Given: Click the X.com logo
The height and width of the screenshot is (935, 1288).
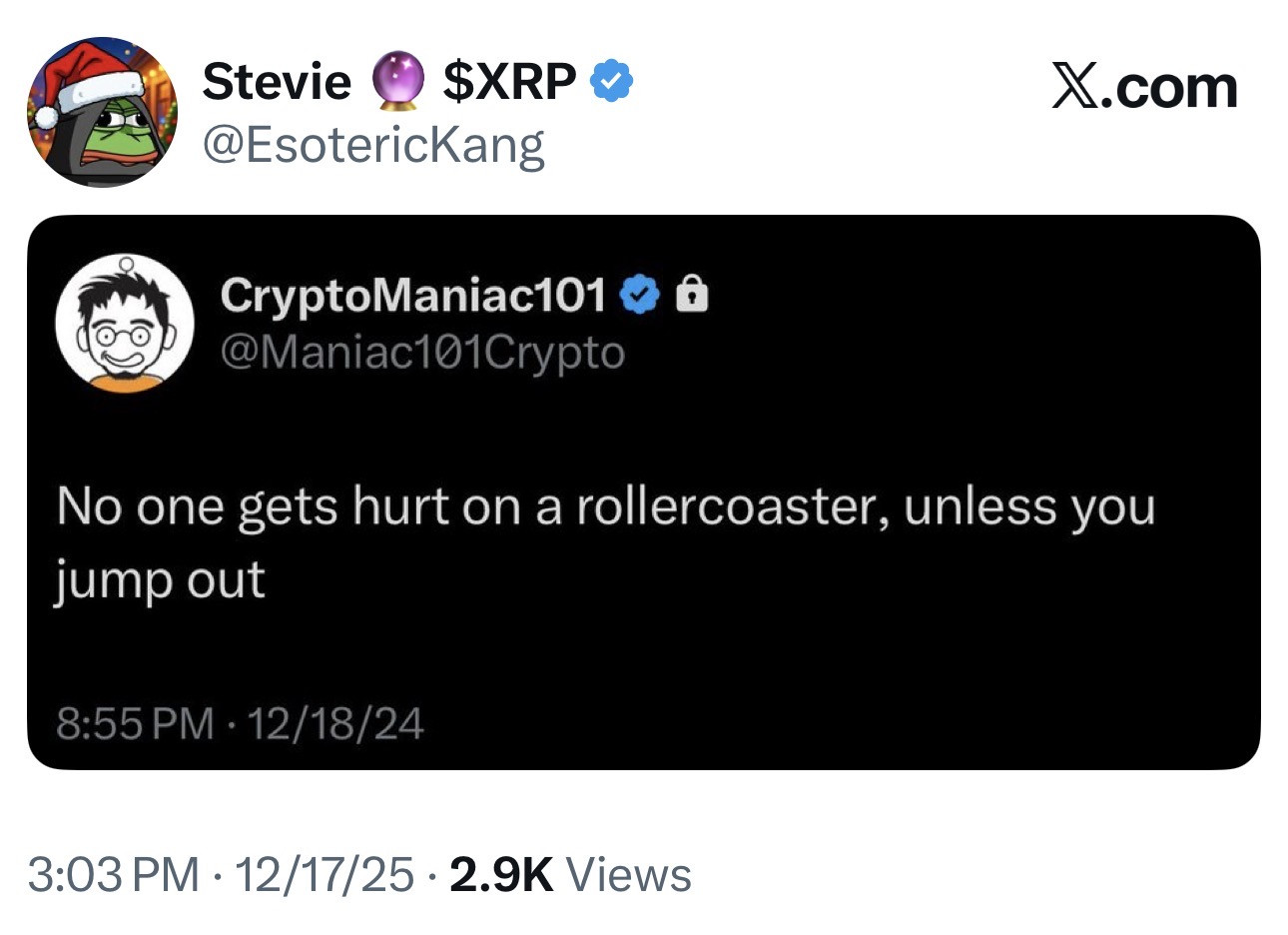Looking at the screenshot, I should (1144, 88).
